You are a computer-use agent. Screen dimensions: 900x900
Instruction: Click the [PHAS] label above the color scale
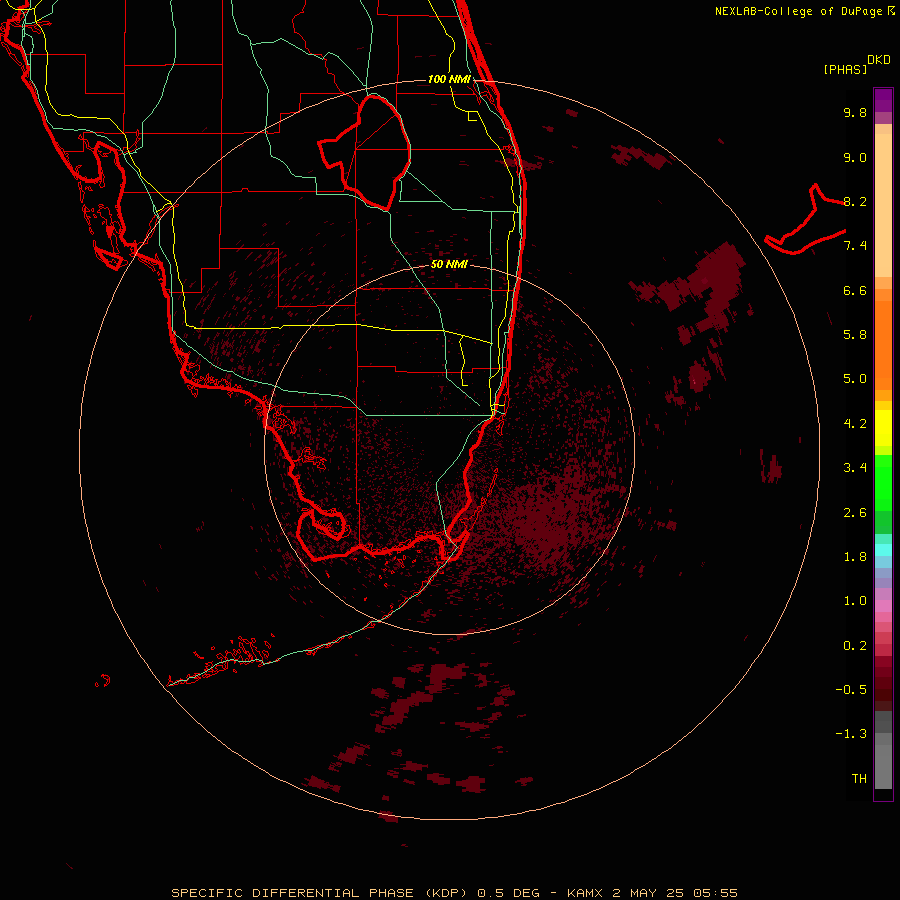point(845,69)
